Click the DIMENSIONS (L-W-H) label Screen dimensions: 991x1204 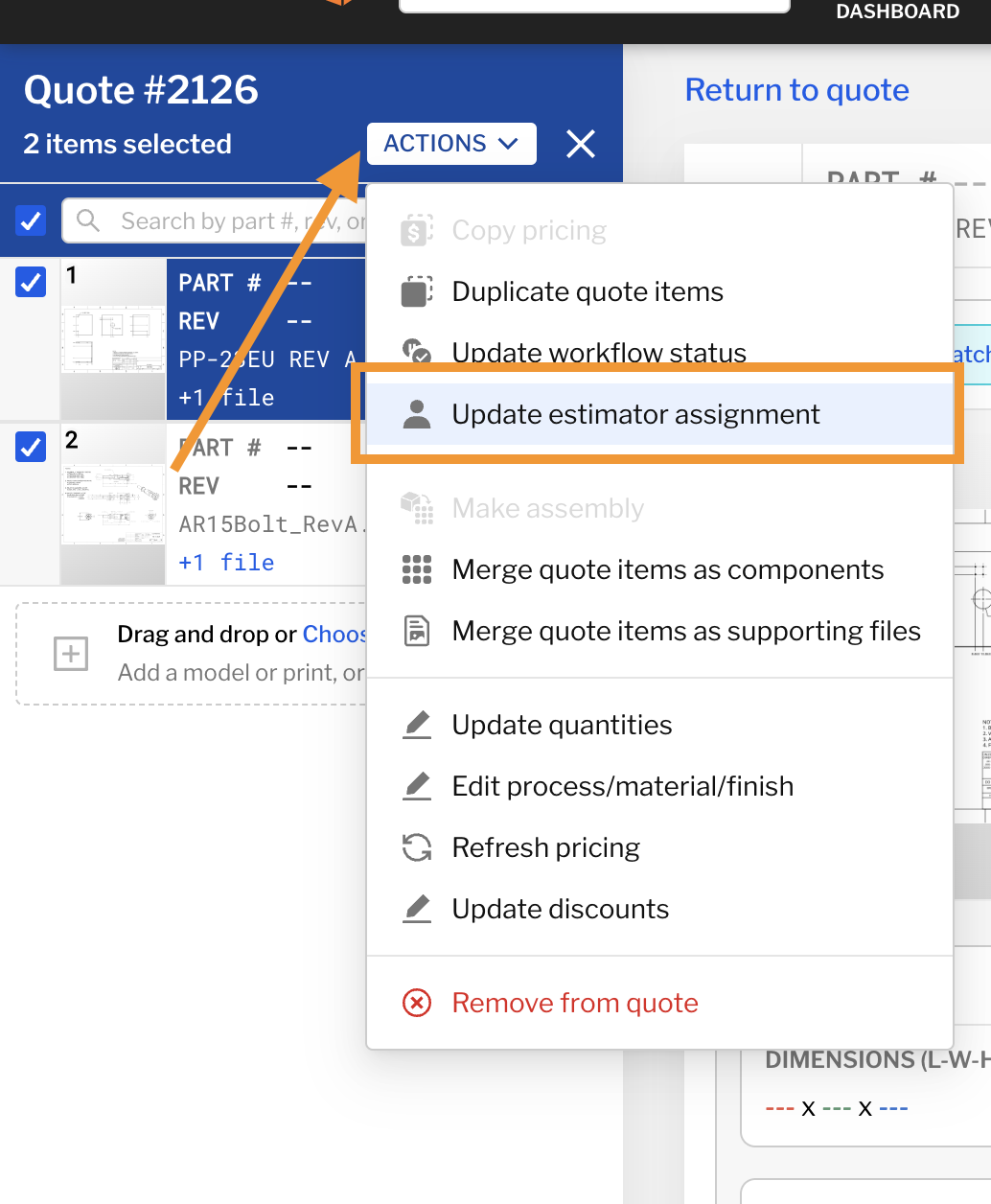[x=878, y=1060]
